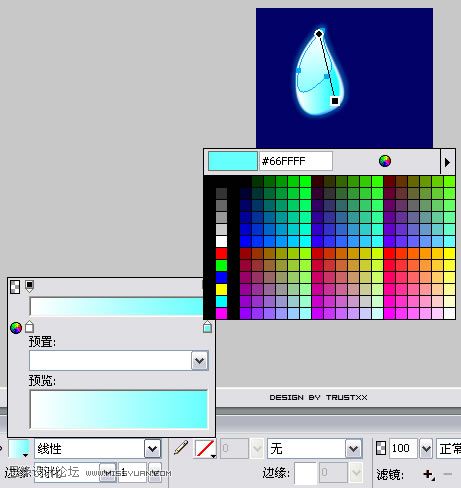Screen dimensions: 461x488
Task: Open the opacity 100 dropdown arrow
Action: point(426,449)
